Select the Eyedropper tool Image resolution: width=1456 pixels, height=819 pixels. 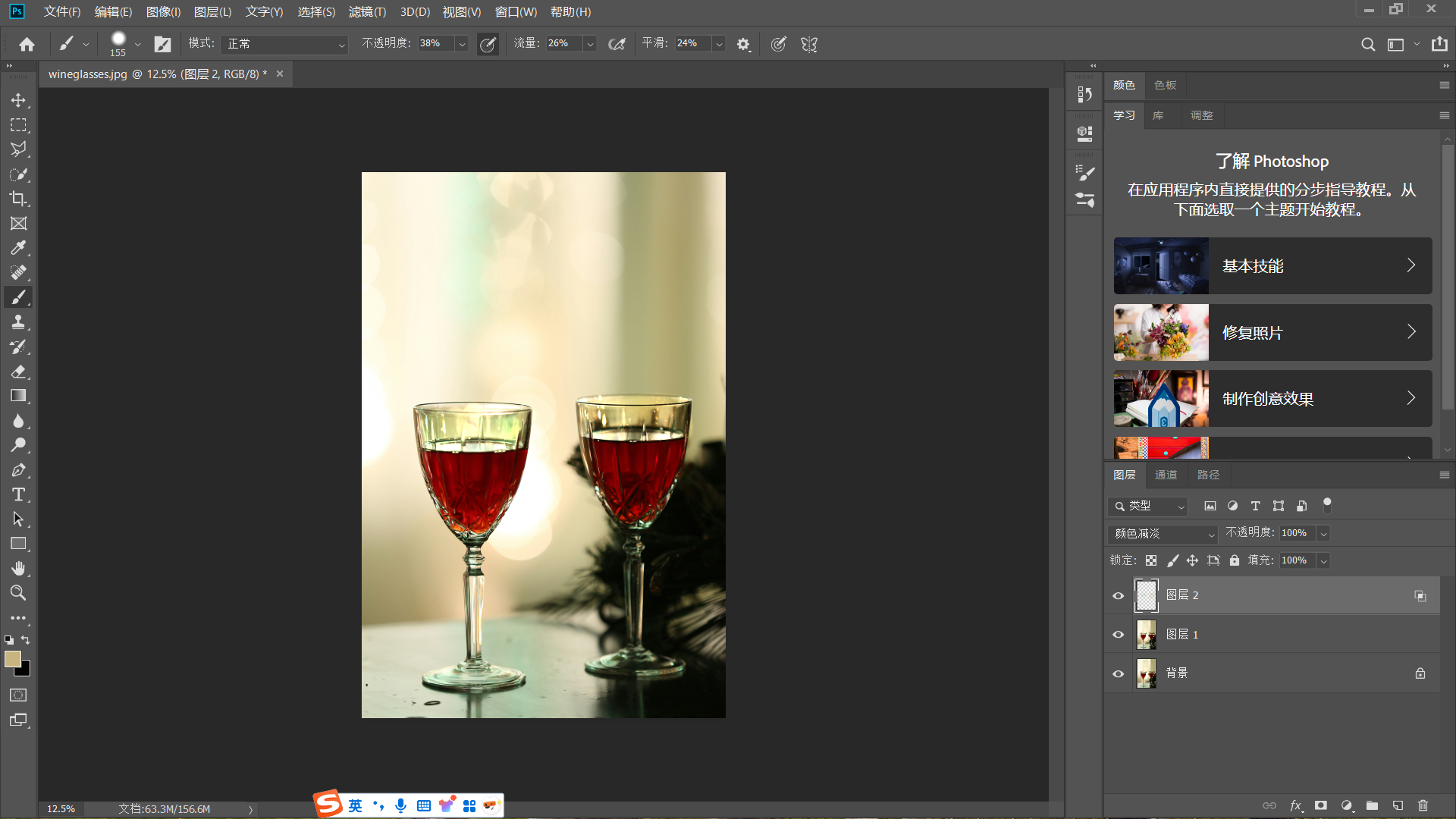coord(18,248)
